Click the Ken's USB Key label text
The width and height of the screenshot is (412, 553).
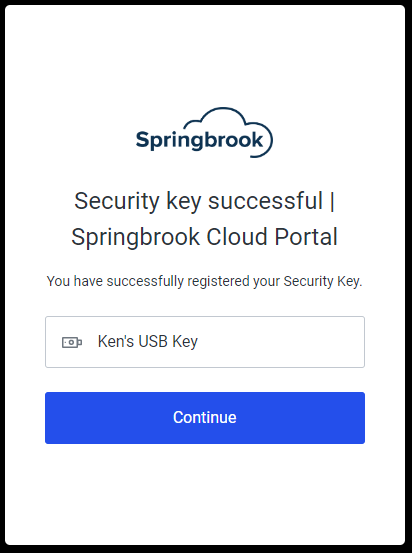click(x=148, y=341)
